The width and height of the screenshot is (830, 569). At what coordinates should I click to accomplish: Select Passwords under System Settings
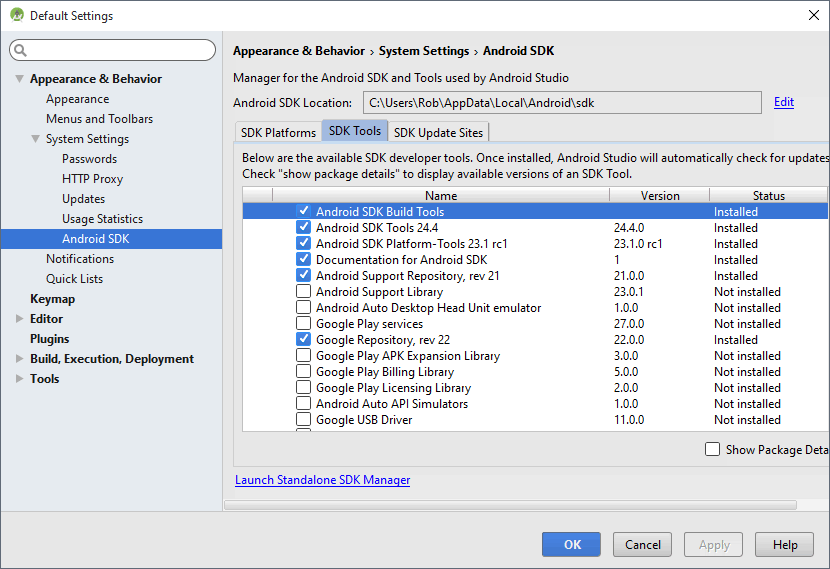pos(89,159)
